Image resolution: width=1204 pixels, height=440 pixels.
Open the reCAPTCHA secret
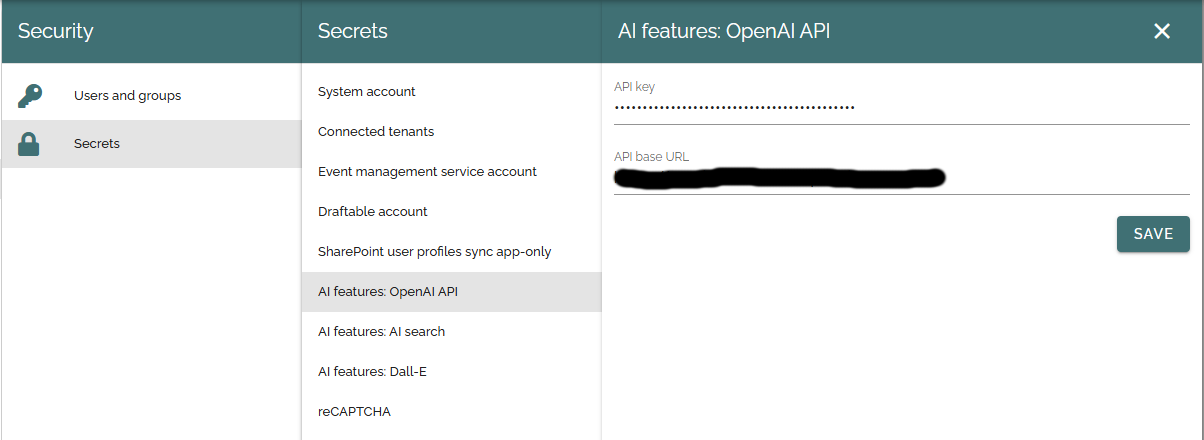pos(452,412)
